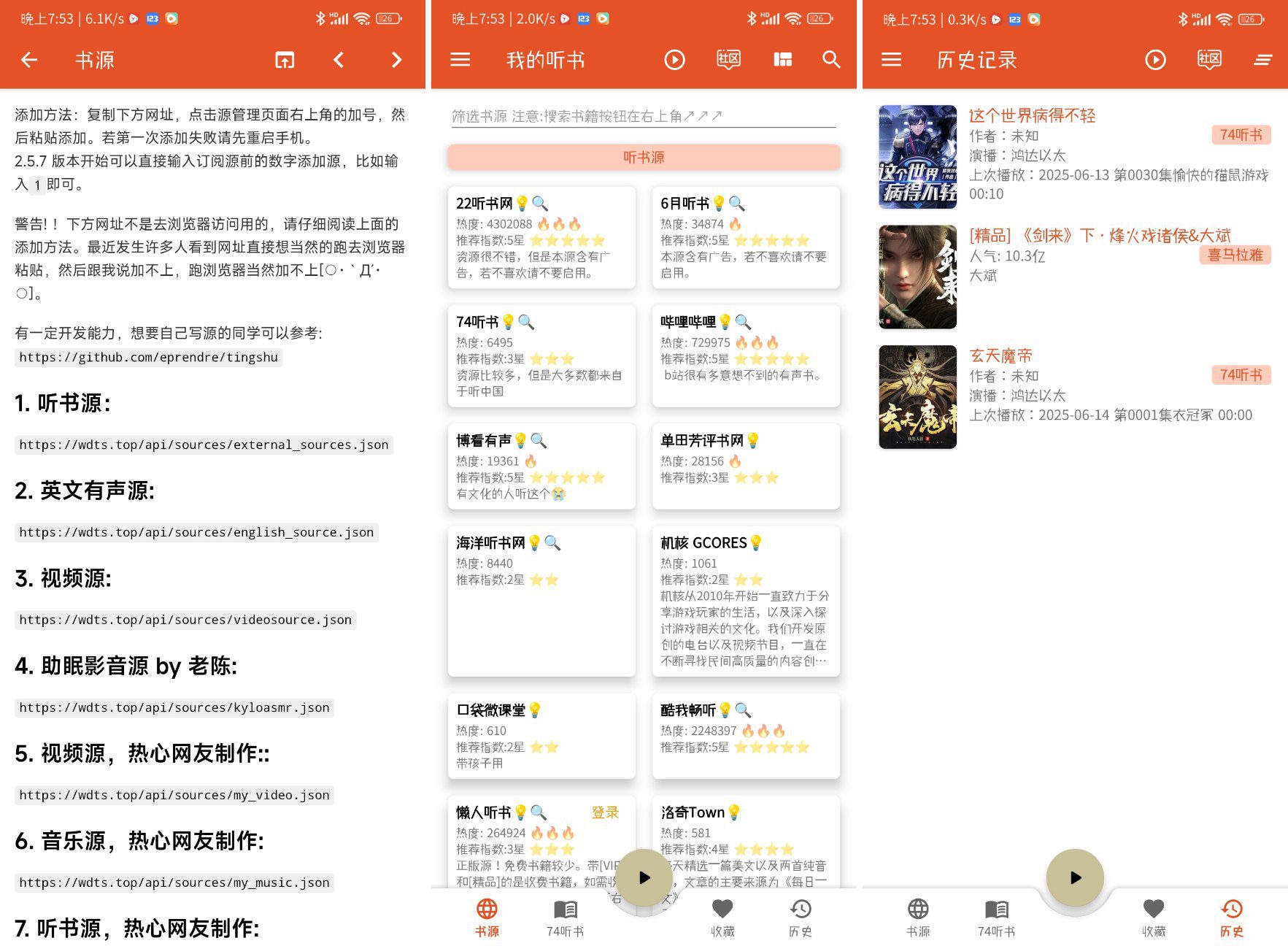Viewport: 1288px width, 946px height.
Task: Tap the magnifier icon on the 74听书 card
Action: coord(528,321)
